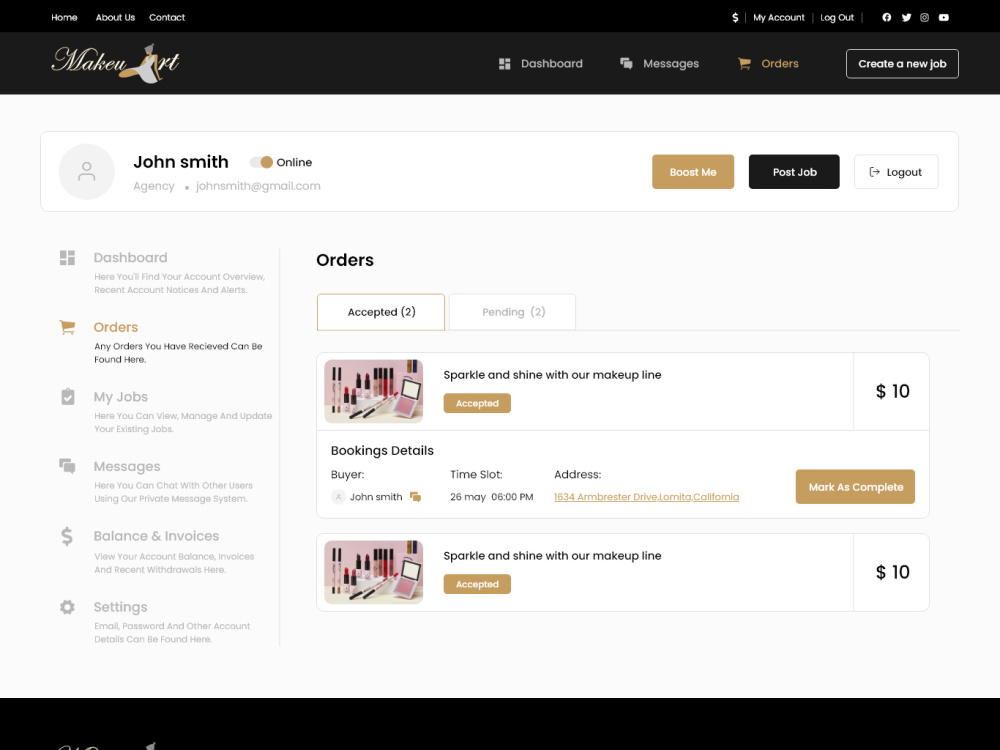
Task: Open About Us in the top menu
Action: (115, 17)
